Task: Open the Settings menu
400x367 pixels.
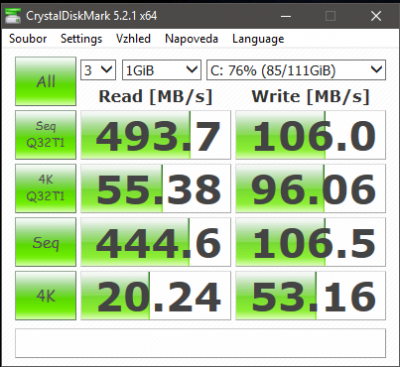Action: click(81, 39)
